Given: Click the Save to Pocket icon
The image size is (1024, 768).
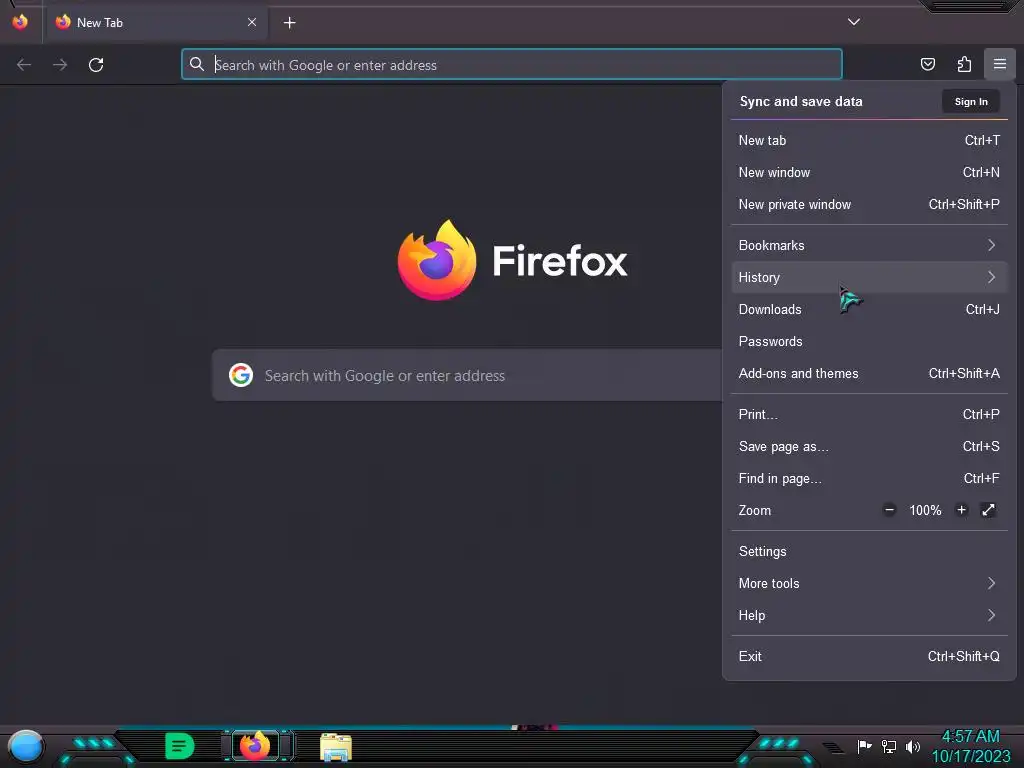Looking at the screenshot, I should point(927,64).
